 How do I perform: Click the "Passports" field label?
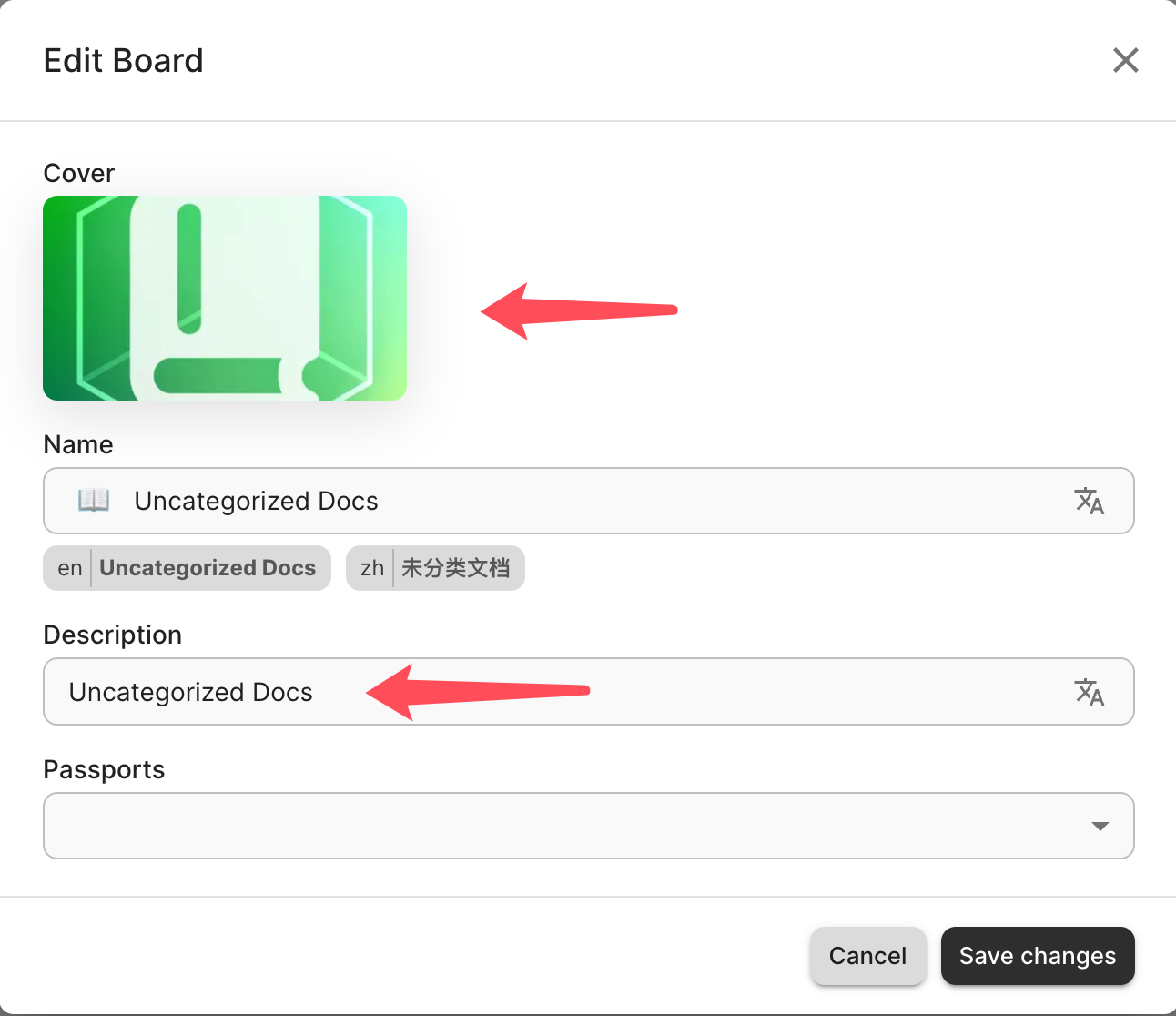coord(104,769)
